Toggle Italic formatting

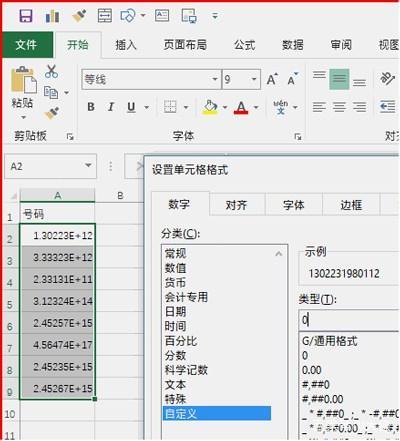111,107
